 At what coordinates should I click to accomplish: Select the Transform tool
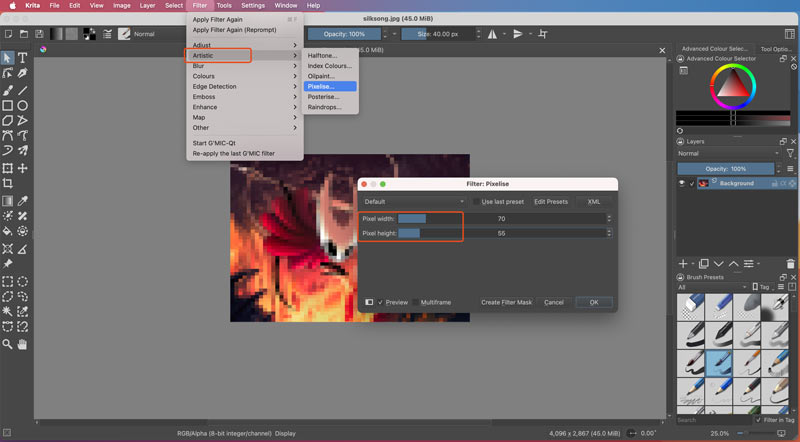[x=7, y=168]
